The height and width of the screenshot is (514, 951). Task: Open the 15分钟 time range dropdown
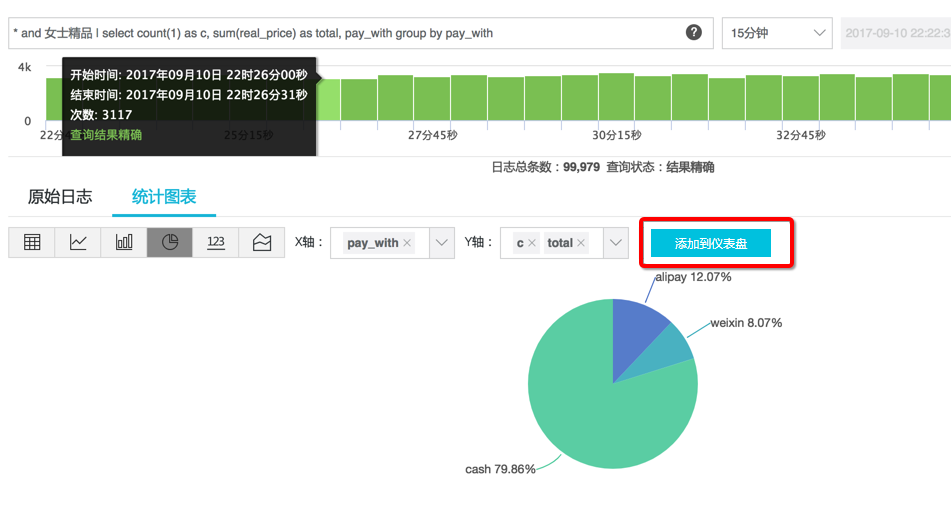(777, 33)
